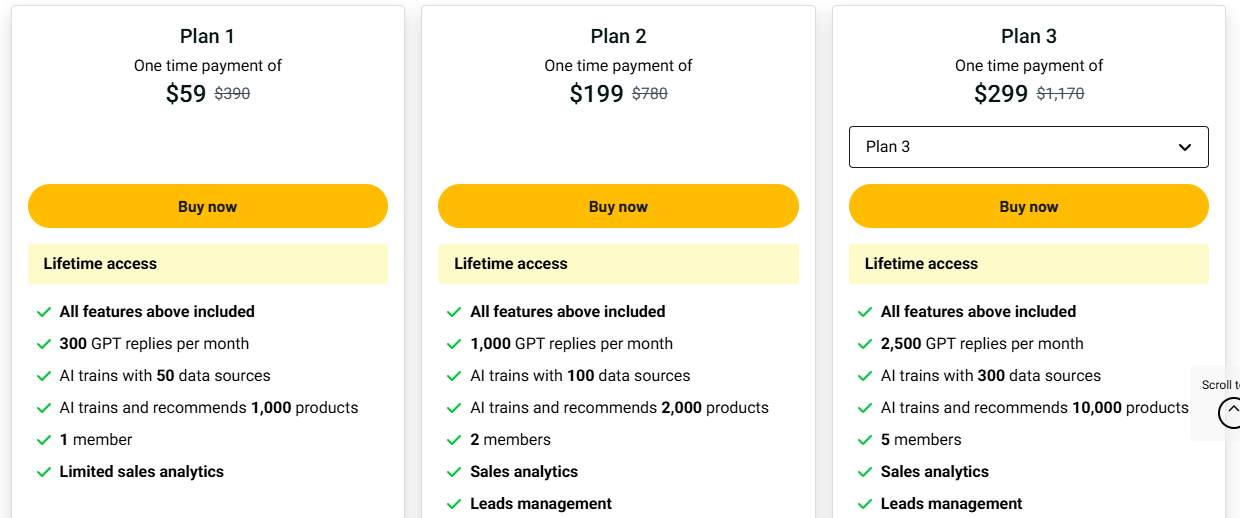Click checkmark beside 2 members
The height and width of the screenshot is (518, 1240).
click(454, 440)
